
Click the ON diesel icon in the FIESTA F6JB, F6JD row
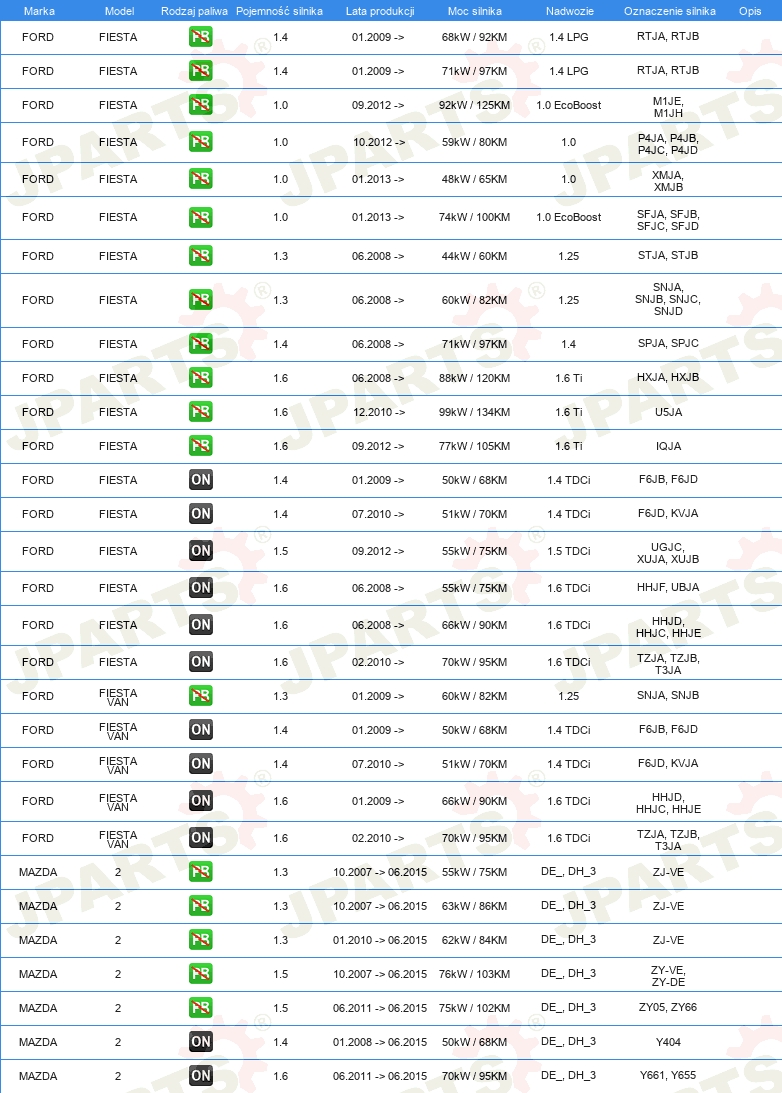pyautogui.click(x=201, y=480)
